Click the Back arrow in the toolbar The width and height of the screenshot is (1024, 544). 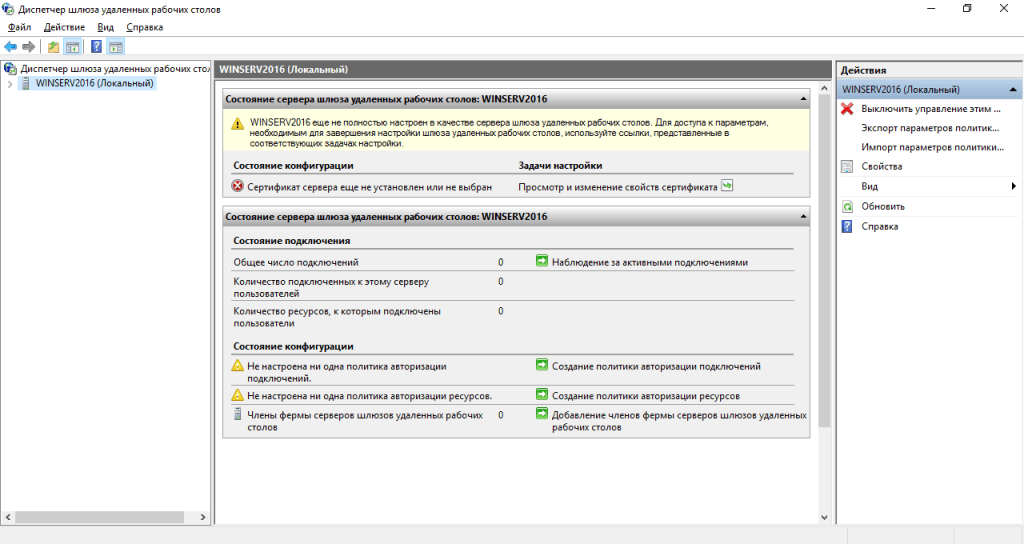coord(10,46)
